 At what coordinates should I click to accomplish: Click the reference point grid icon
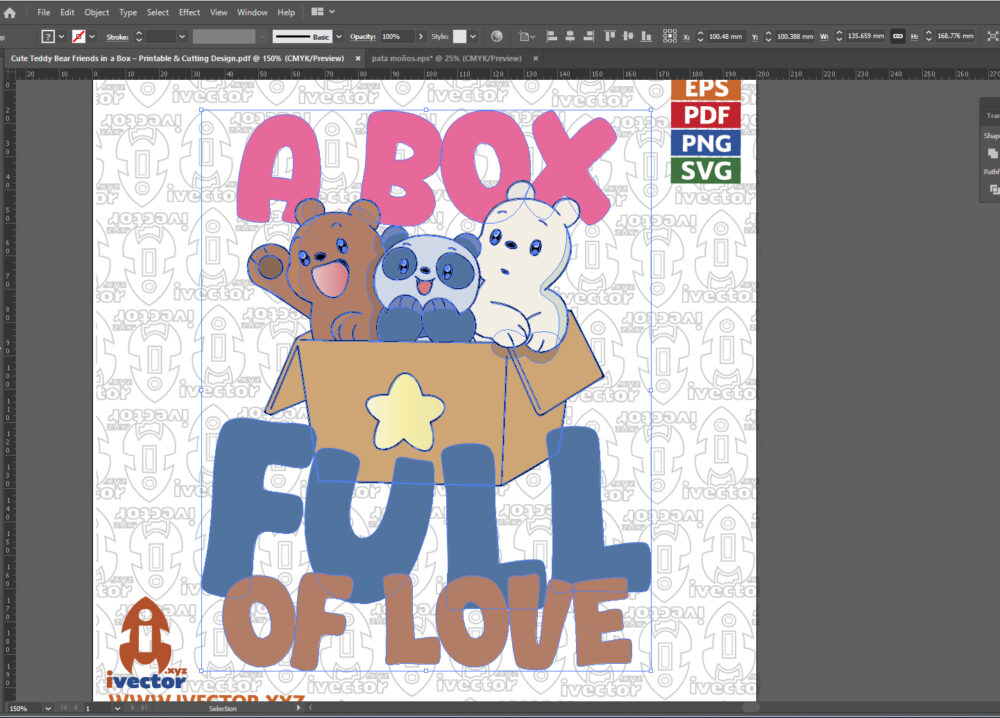[x=669, y=36]
